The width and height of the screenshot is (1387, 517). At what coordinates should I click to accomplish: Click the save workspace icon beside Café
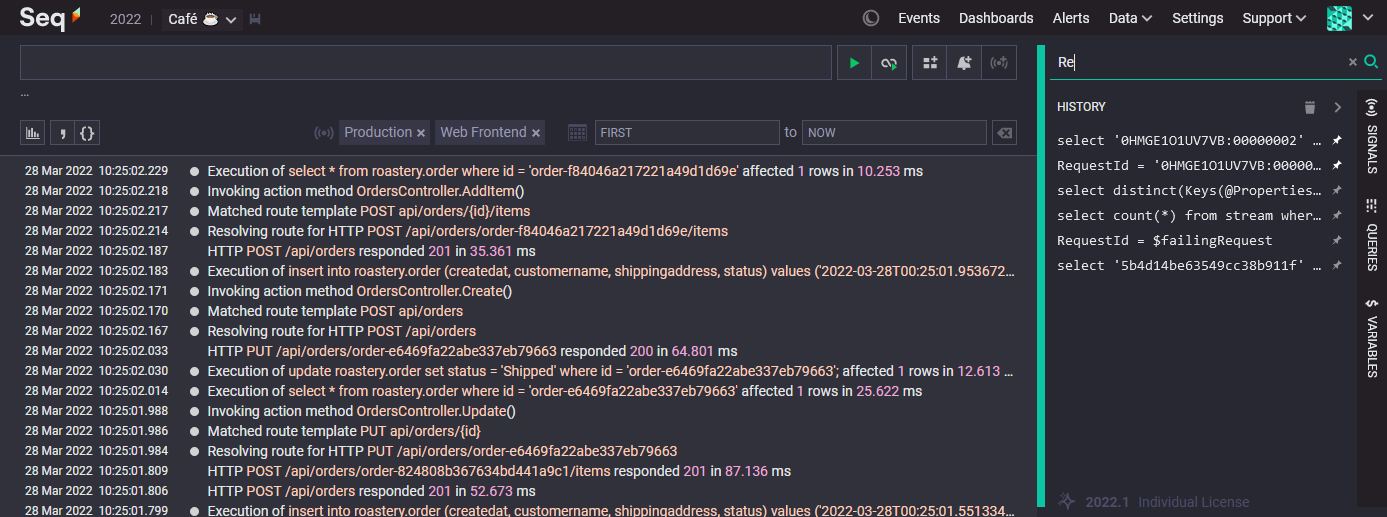[255, 19]
